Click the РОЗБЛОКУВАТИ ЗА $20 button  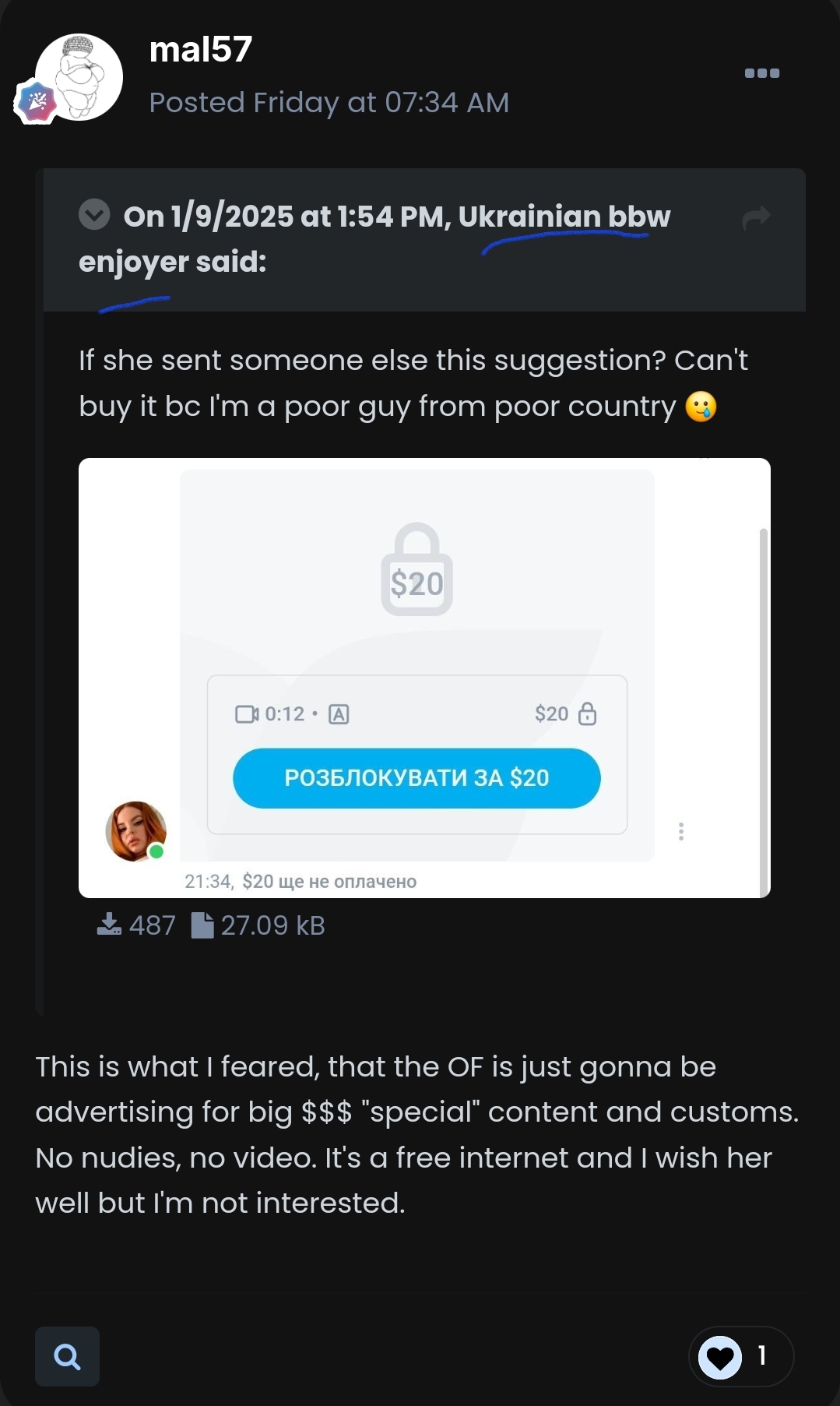(x=416, y=778)
